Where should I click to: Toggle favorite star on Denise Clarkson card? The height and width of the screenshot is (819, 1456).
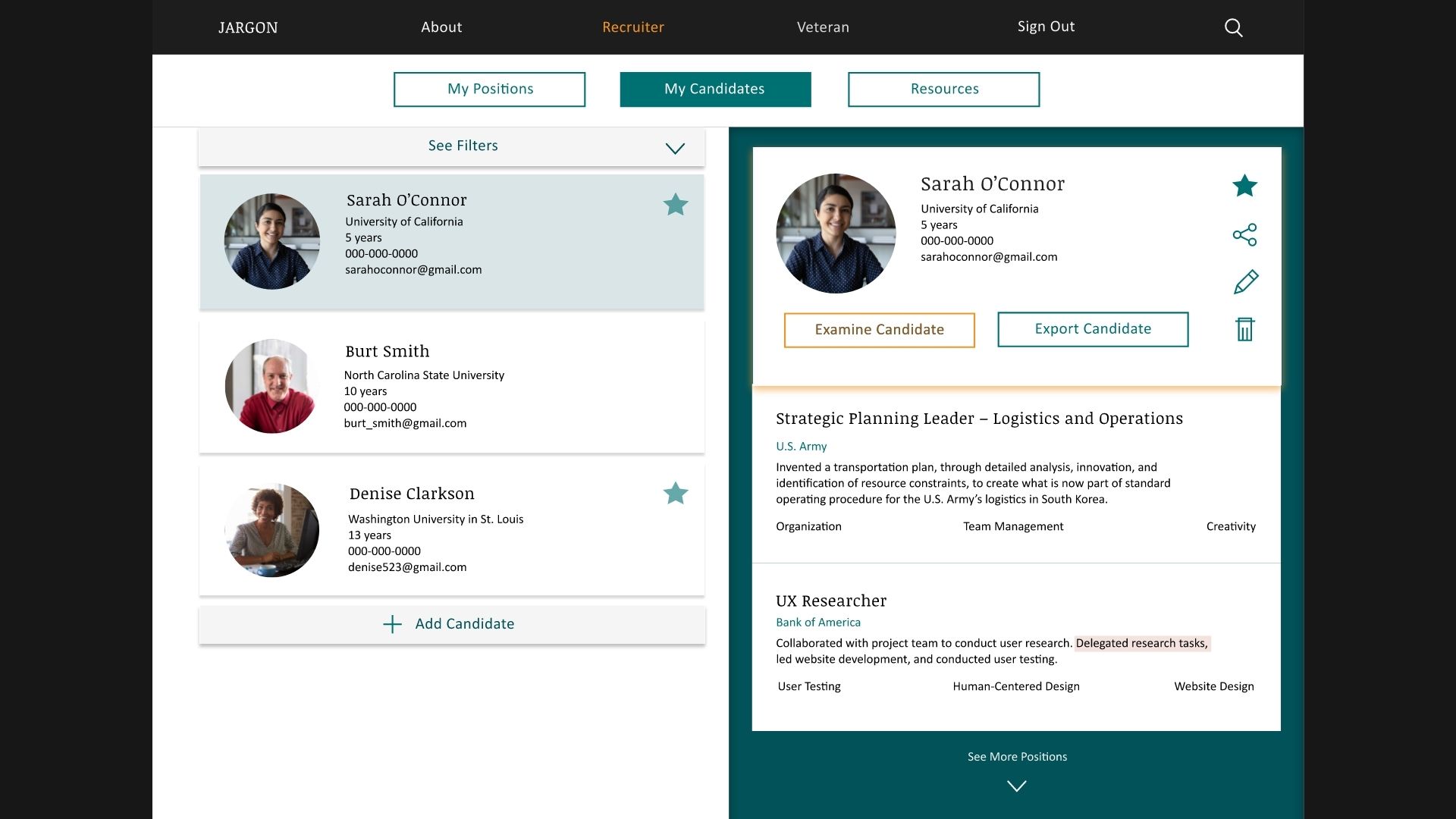coord(675,493)
